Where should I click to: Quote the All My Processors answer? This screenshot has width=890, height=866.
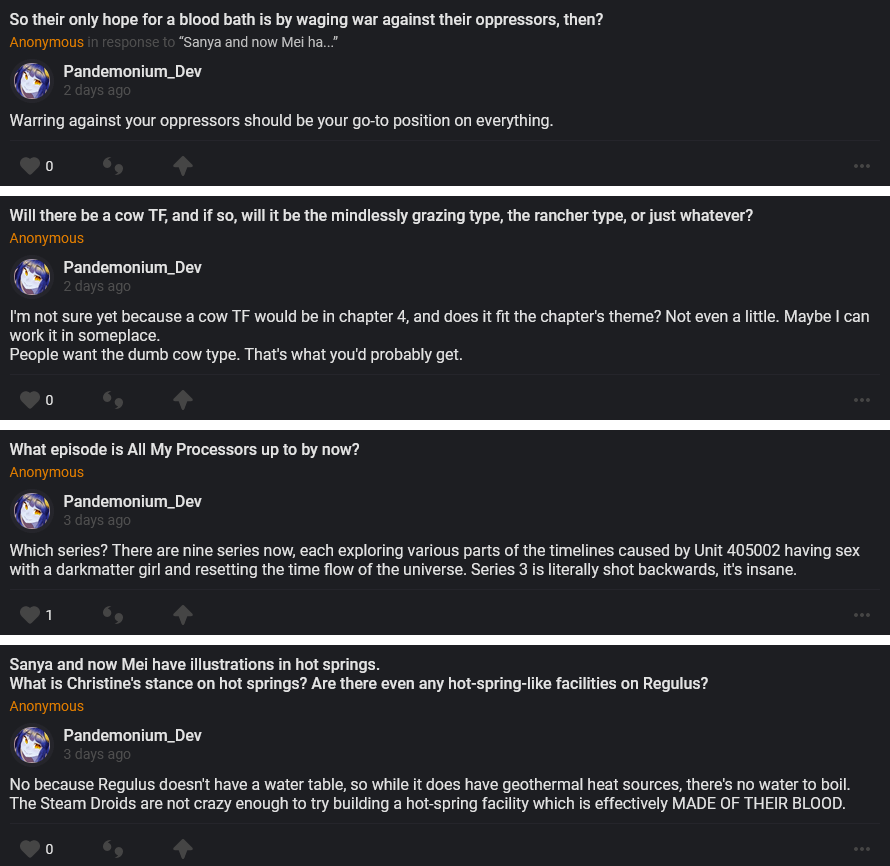(x=114, y=615)
